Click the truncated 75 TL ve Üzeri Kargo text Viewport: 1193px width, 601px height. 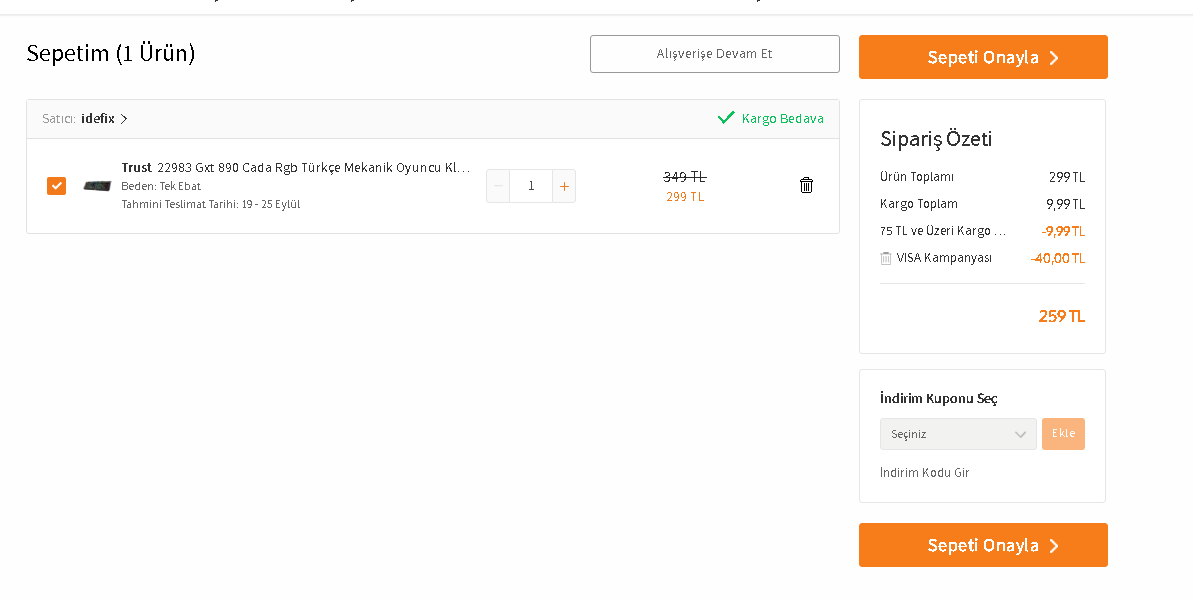pyautogui.click(x=943, y=231)
